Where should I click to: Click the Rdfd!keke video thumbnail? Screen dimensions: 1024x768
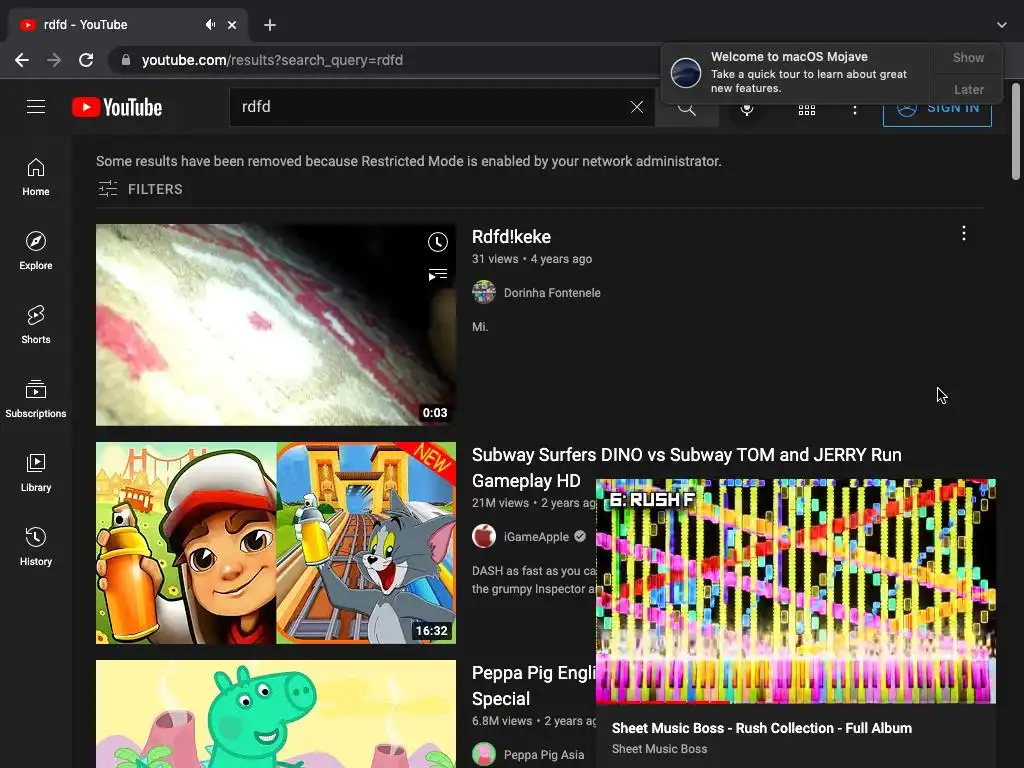(276, 325)
